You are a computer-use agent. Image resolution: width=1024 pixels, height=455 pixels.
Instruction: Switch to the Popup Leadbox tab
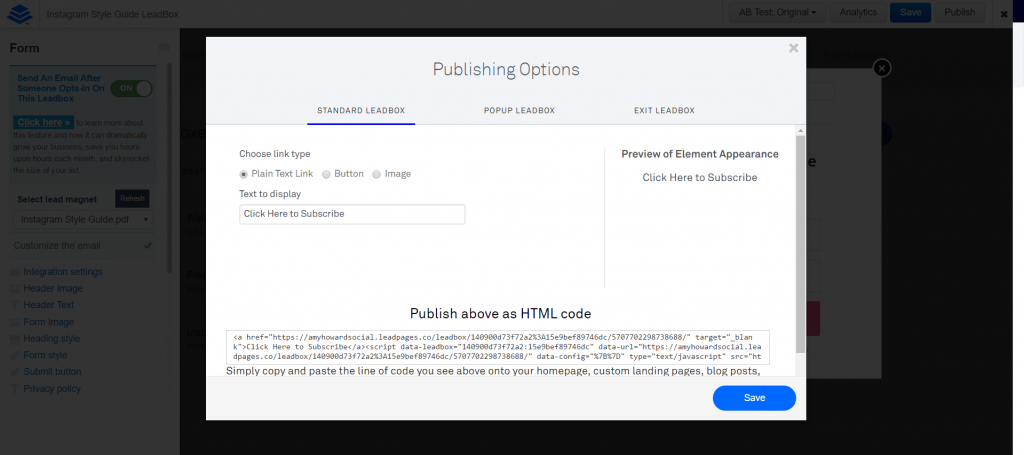(x=519, y=110)
